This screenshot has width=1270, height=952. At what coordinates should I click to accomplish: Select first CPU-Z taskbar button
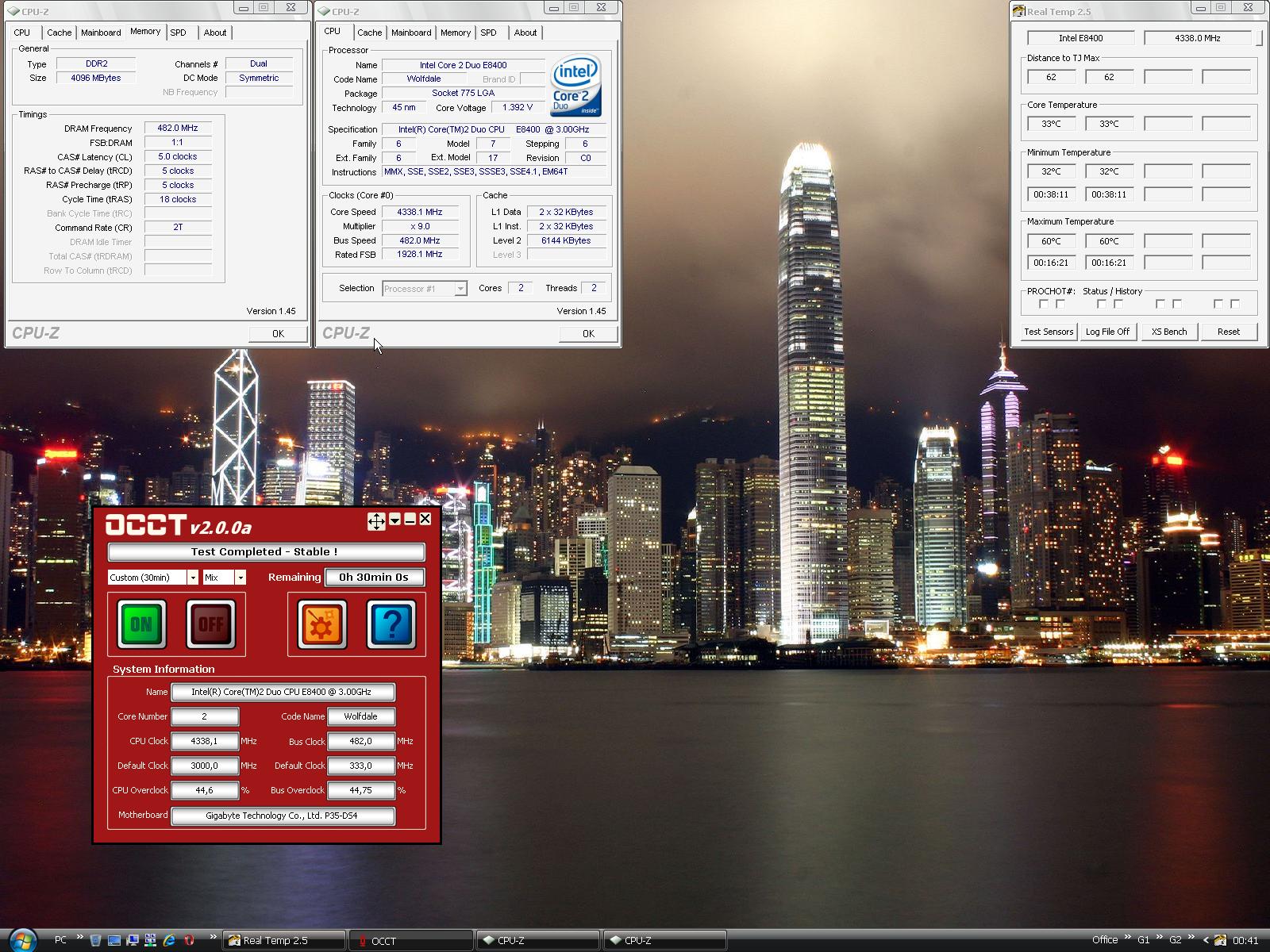pos(538,940)
